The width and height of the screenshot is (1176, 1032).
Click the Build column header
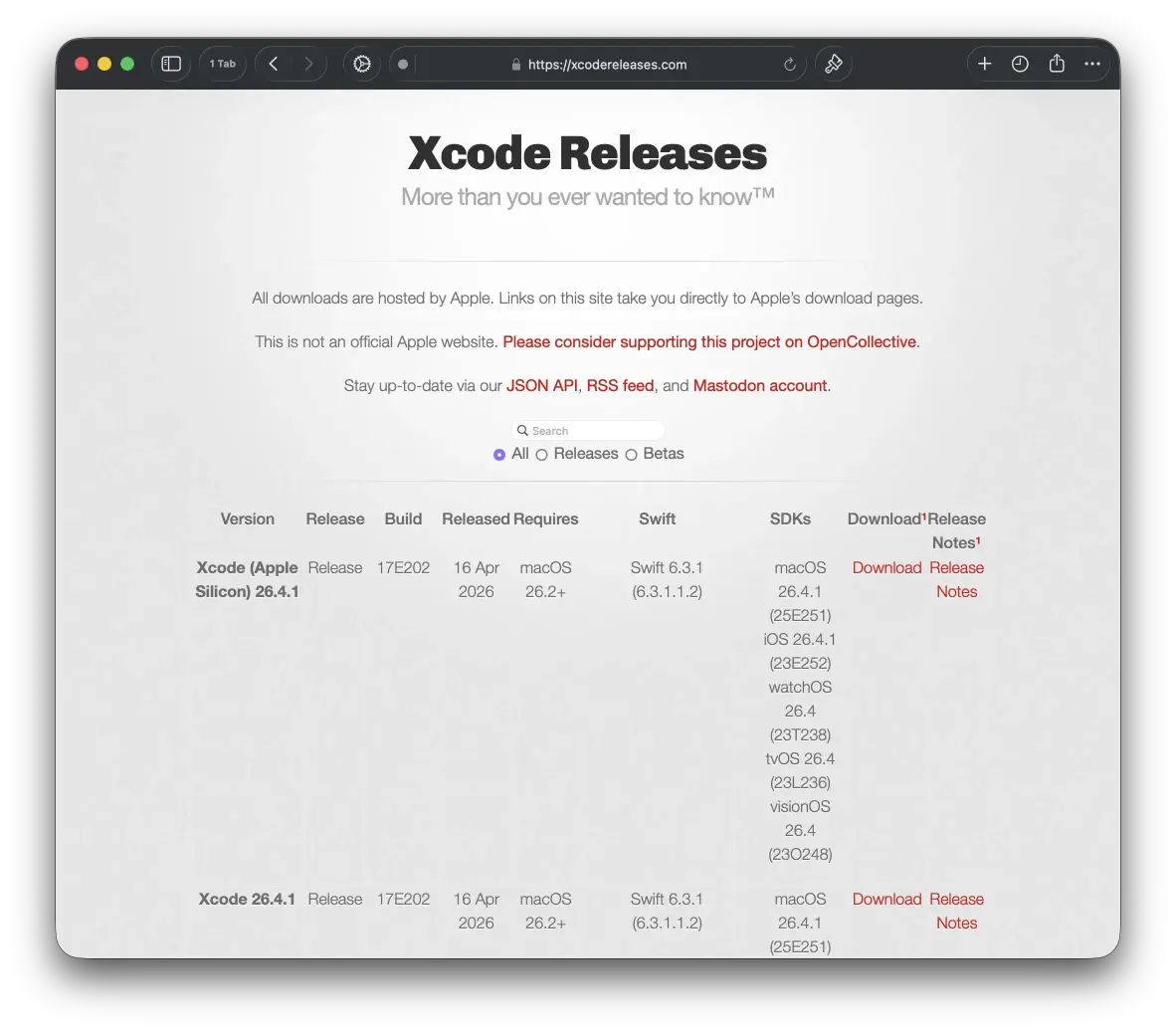[404, 519]
